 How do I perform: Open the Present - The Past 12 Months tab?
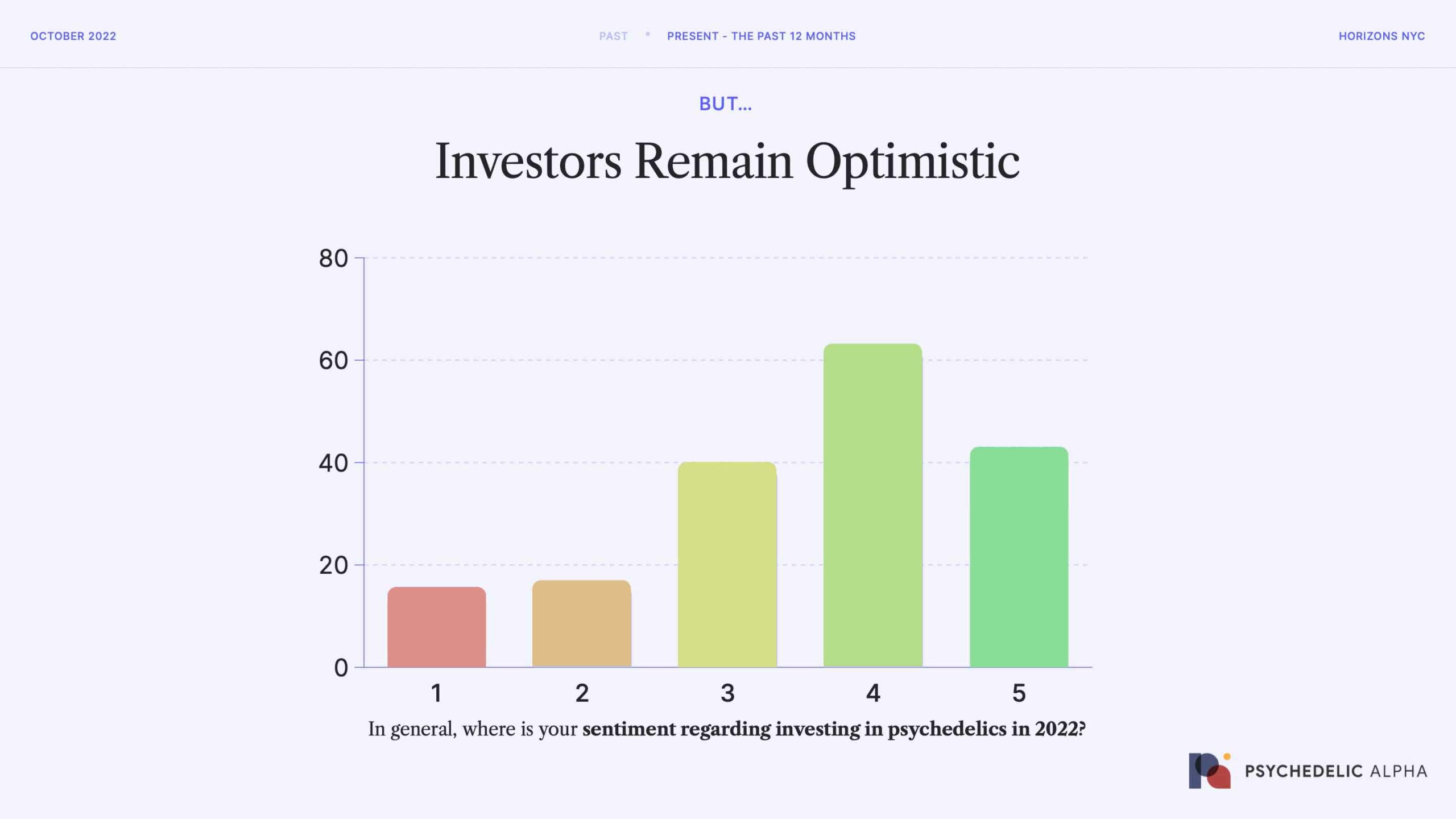[x=761, y=36]
